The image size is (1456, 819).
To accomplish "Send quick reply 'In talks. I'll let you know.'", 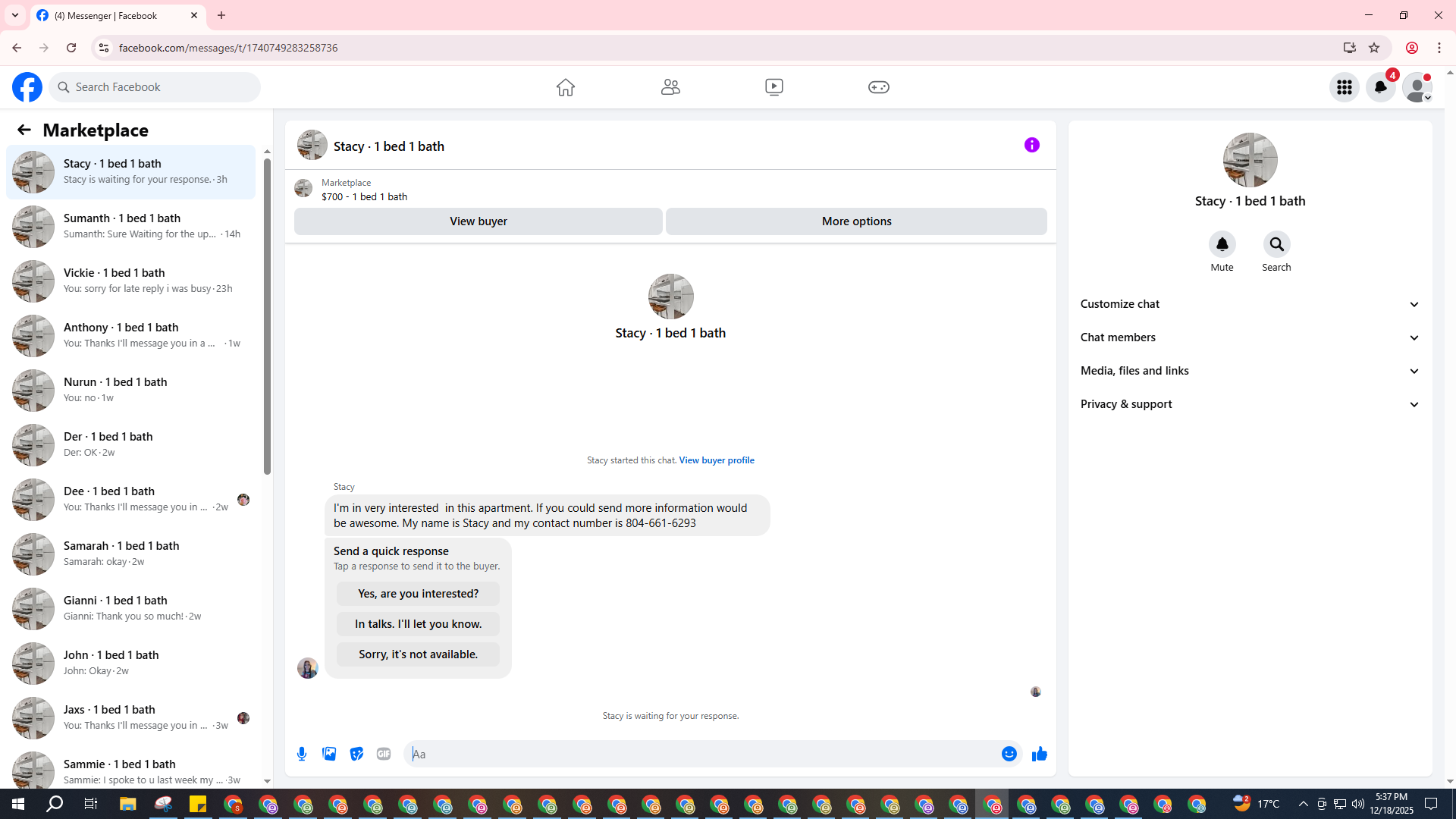I will (x=418, y=624).
